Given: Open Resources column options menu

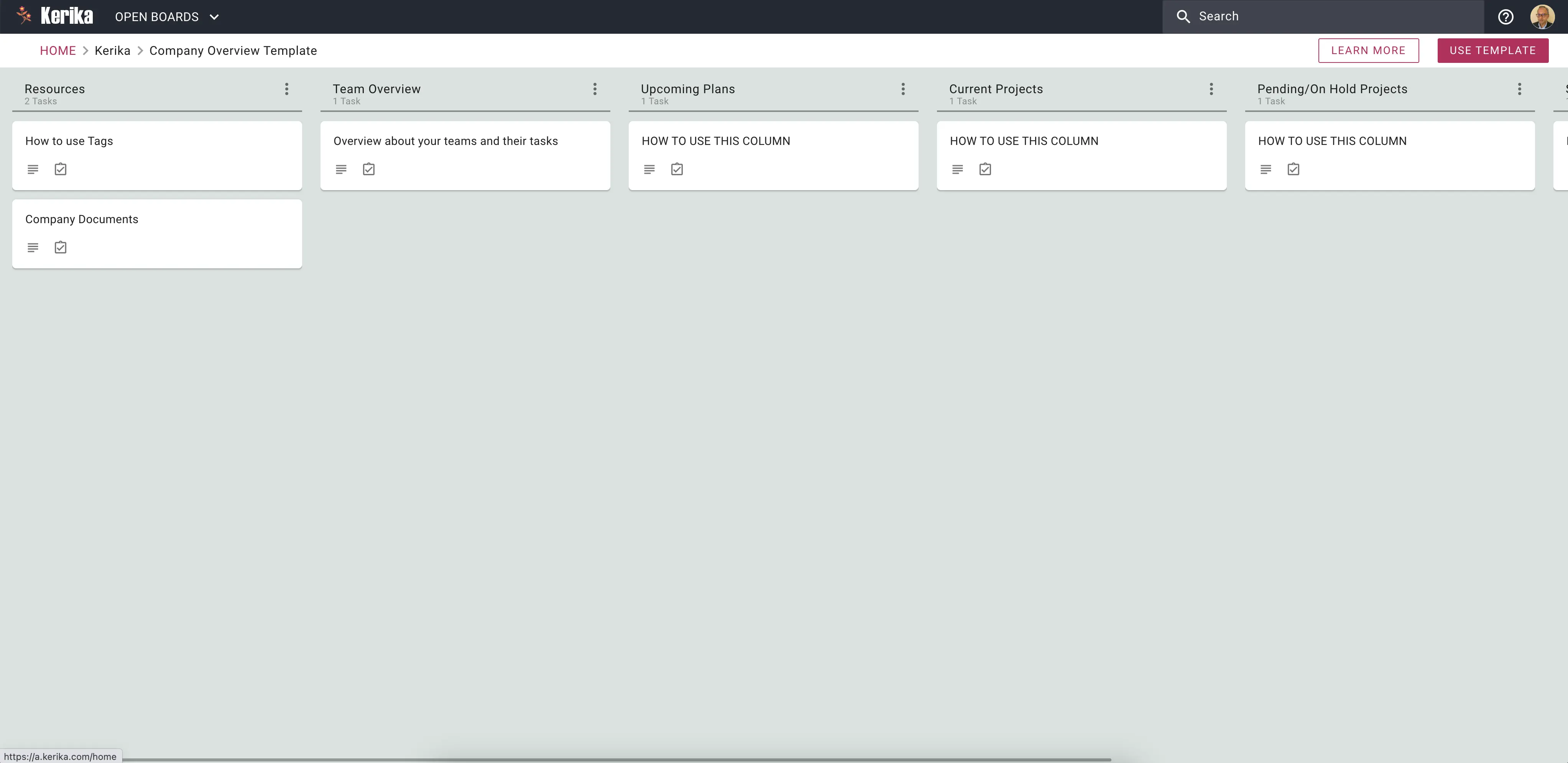Looking at the screenshot, I should [x=287, y=89].
